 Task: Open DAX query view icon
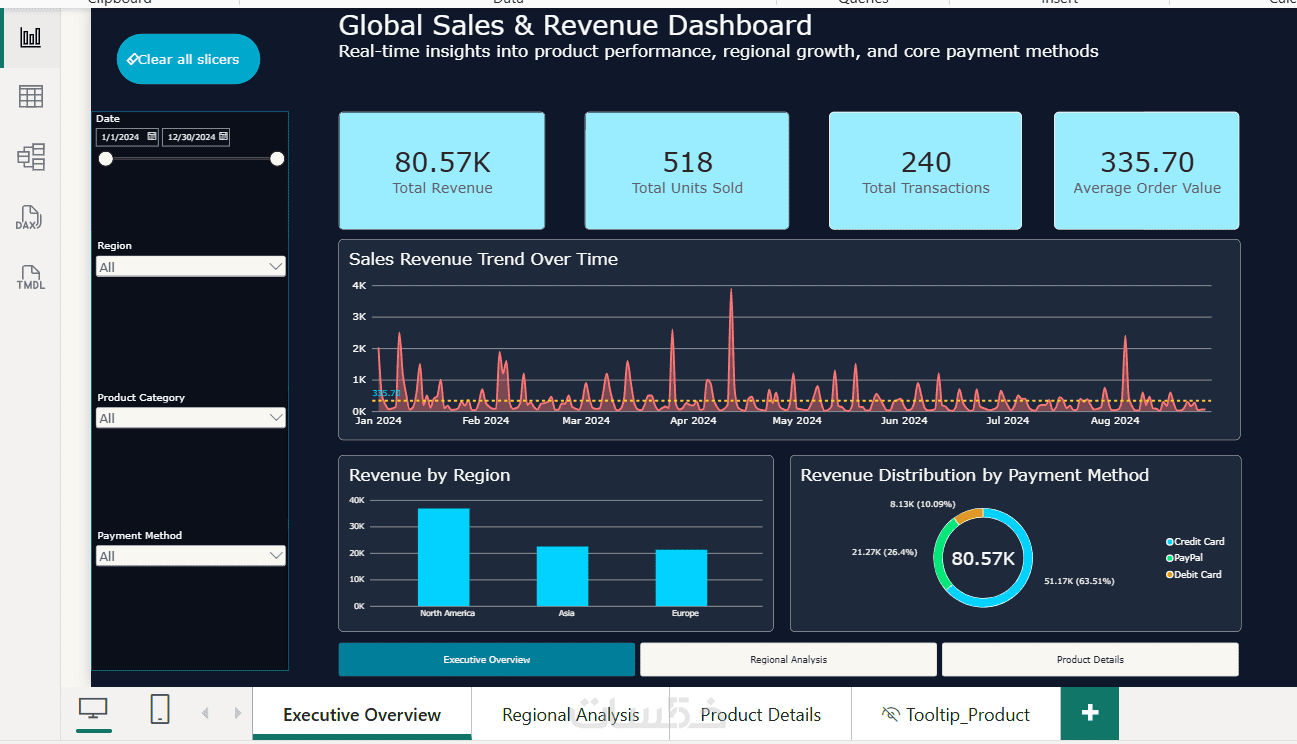click(29, 218)
